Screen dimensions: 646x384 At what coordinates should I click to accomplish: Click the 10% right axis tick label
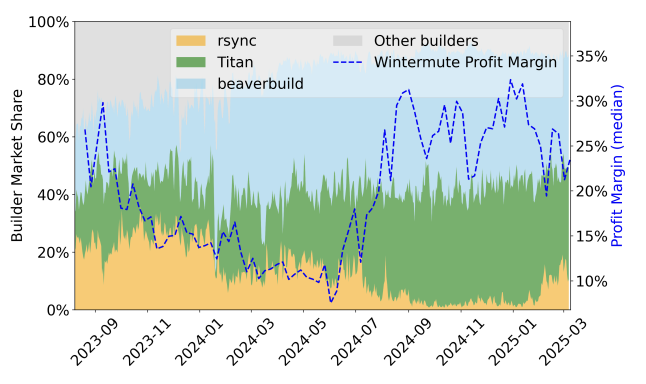click(591, 281)
